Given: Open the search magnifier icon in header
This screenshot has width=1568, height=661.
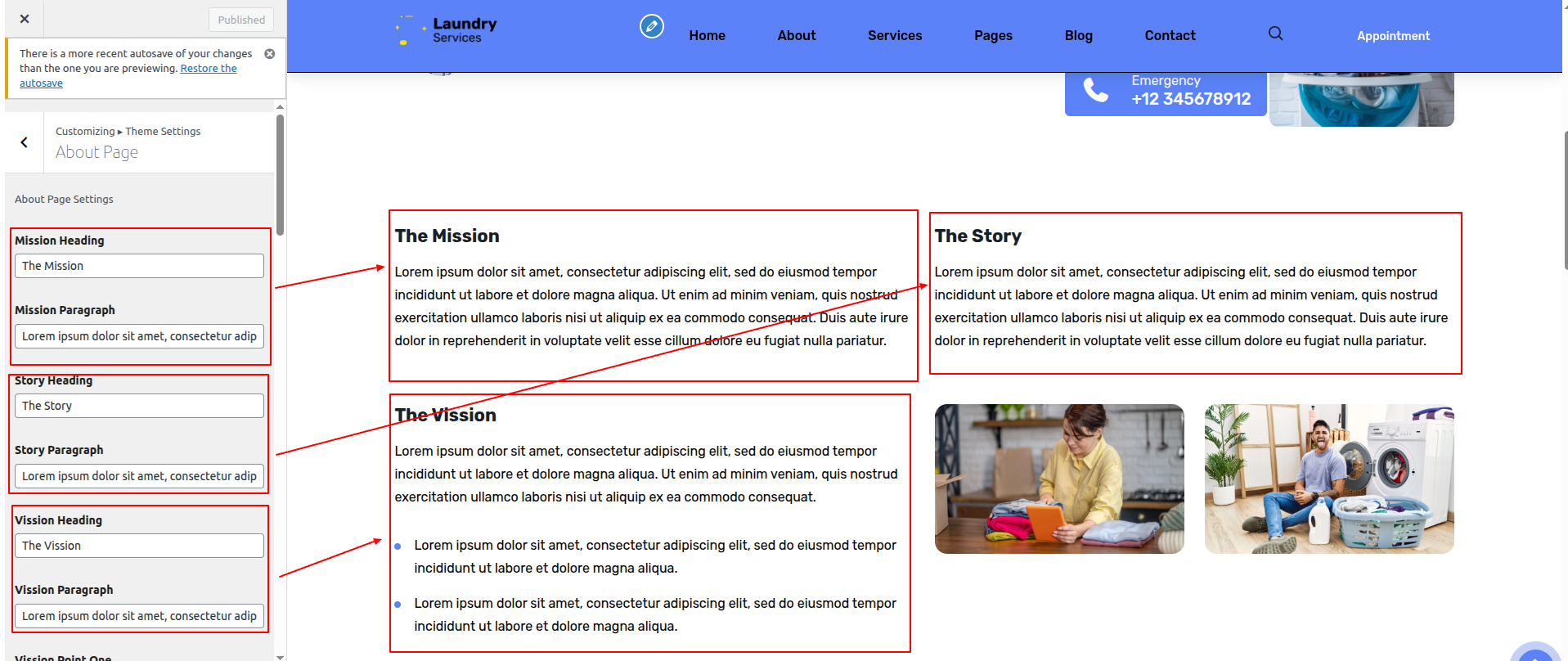Looking at the screenshot, I should coord(1275,34).
